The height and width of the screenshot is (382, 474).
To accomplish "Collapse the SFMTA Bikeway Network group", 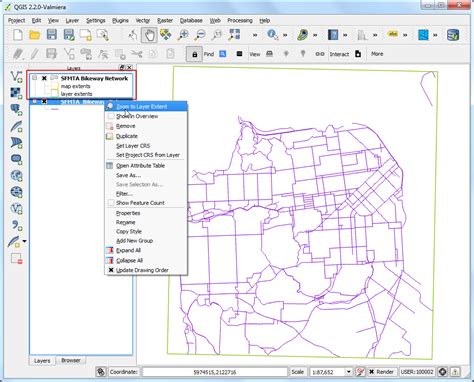I will pos(34,78).
